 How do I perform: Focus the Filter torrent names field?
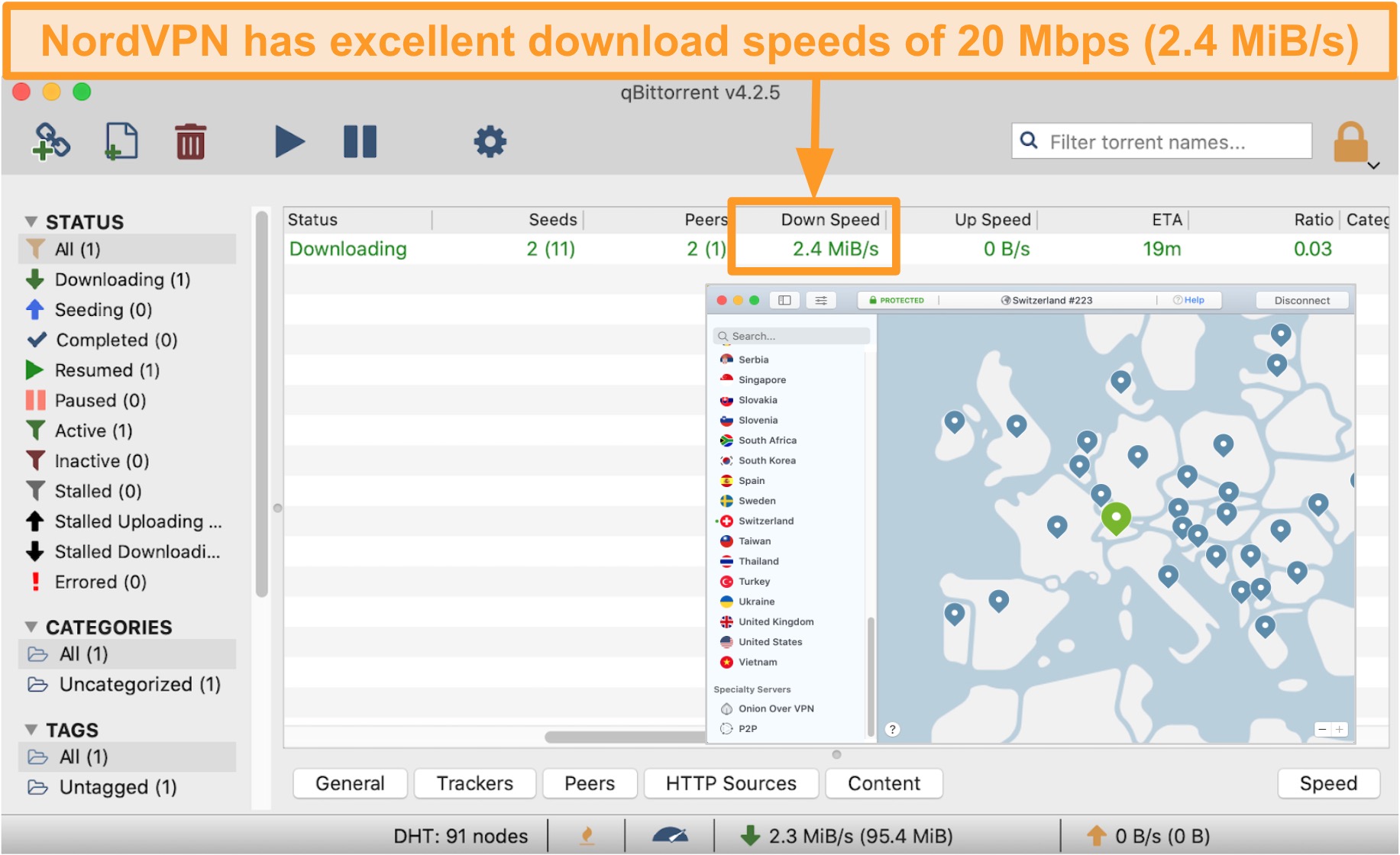(x=1162, y=141)
